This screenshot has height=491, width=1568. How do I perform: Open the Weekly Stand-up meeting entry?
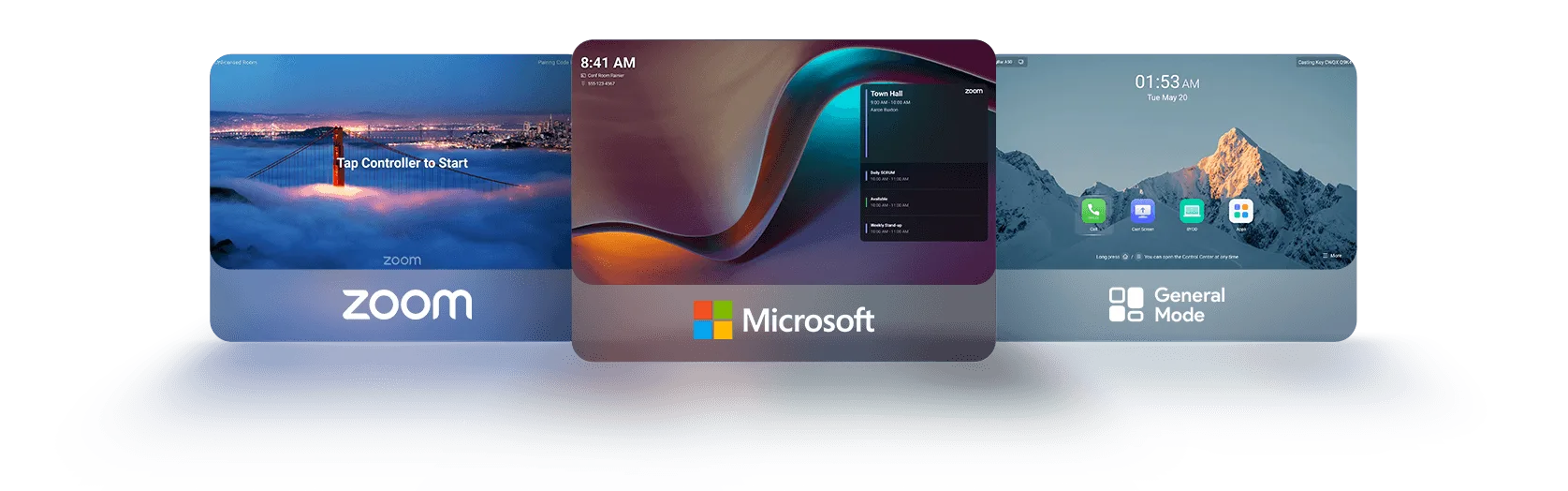pyautogui.click(x=899, y=228)
